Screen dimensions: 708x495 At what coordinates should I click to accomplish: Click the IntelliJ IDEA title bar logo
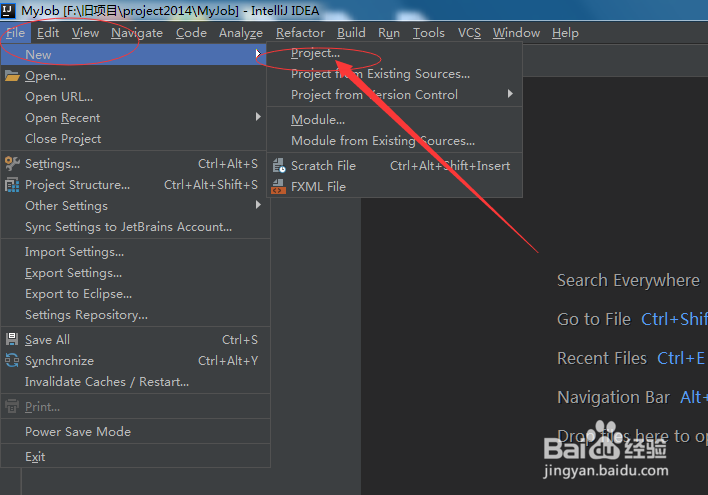[8, 10]
